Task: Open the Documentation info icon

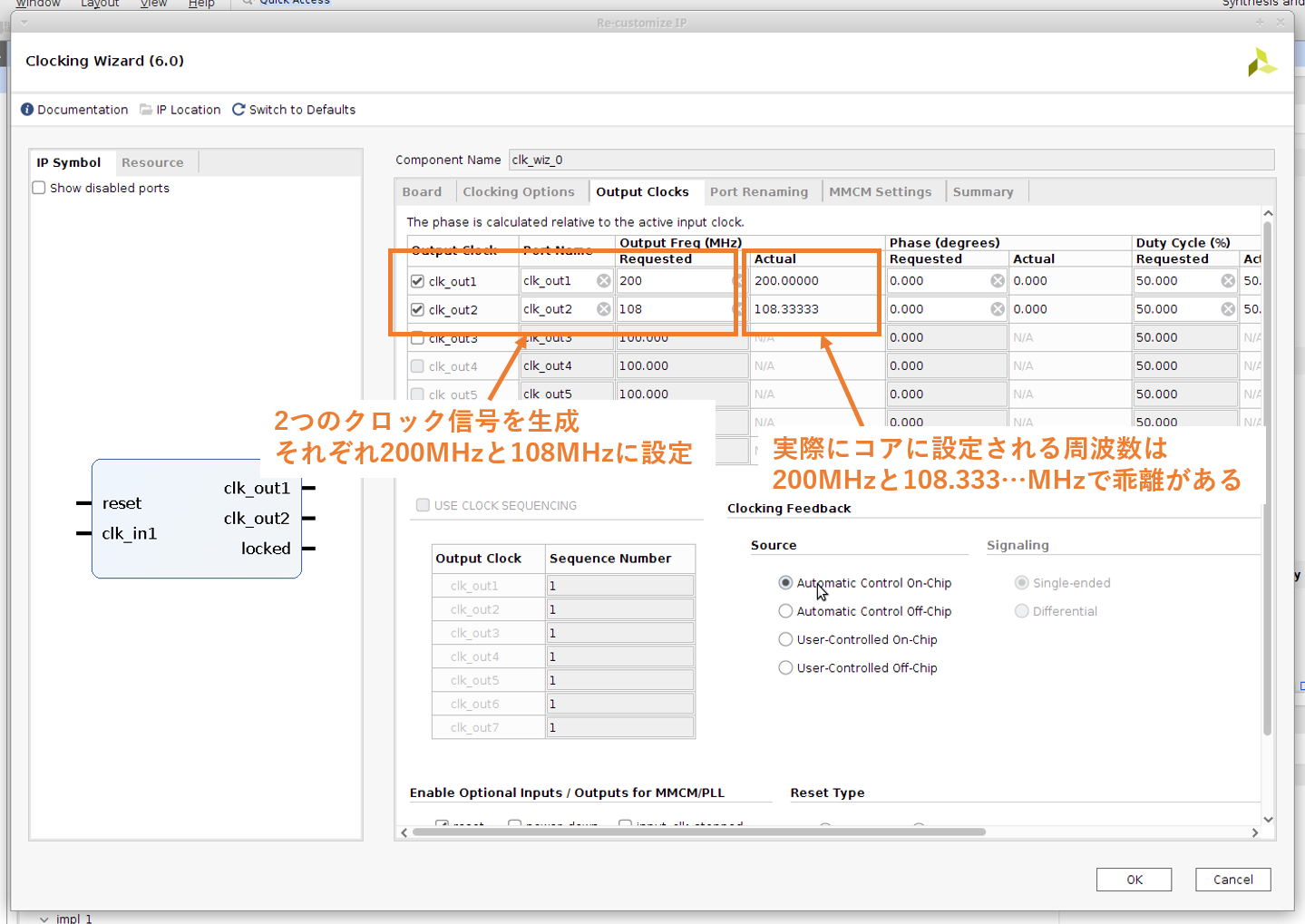Action: pyautogui.click(x=27, y=110)
